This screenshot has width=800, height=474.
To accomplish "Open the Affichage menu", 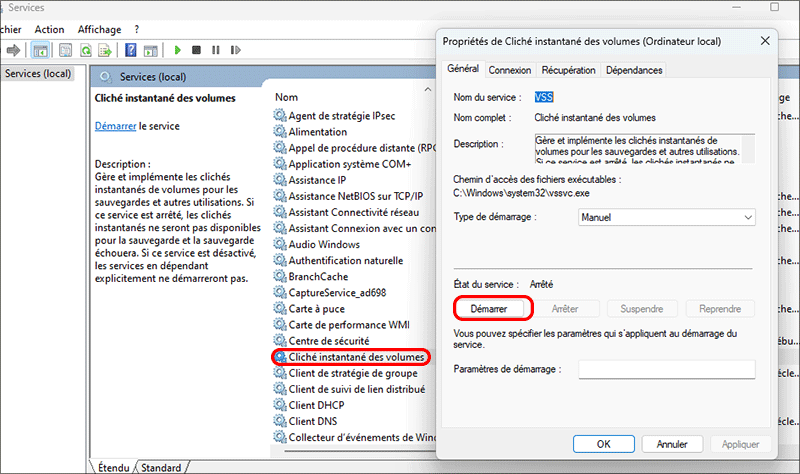I will click(x=99, y=30).
